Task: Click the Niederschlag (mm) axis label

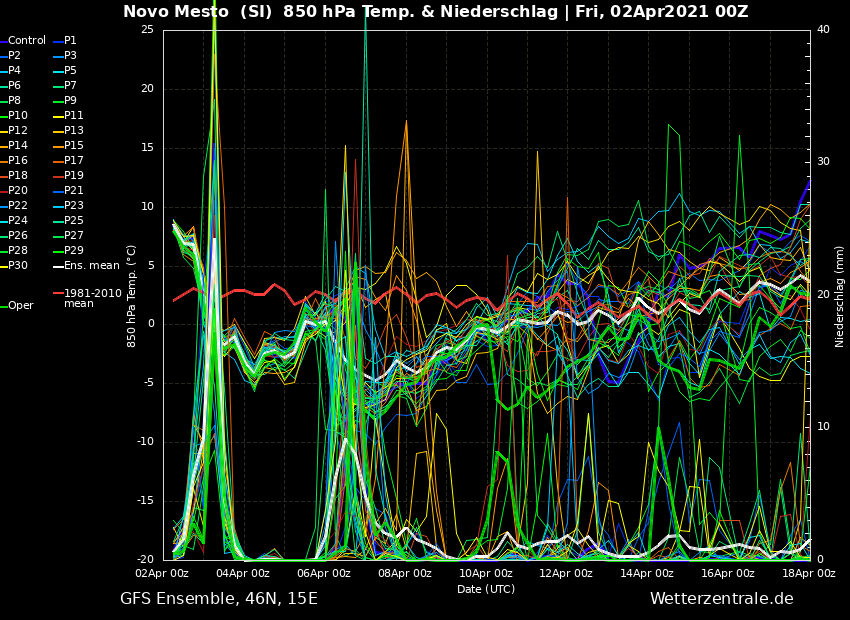Action: coord(840,296)
